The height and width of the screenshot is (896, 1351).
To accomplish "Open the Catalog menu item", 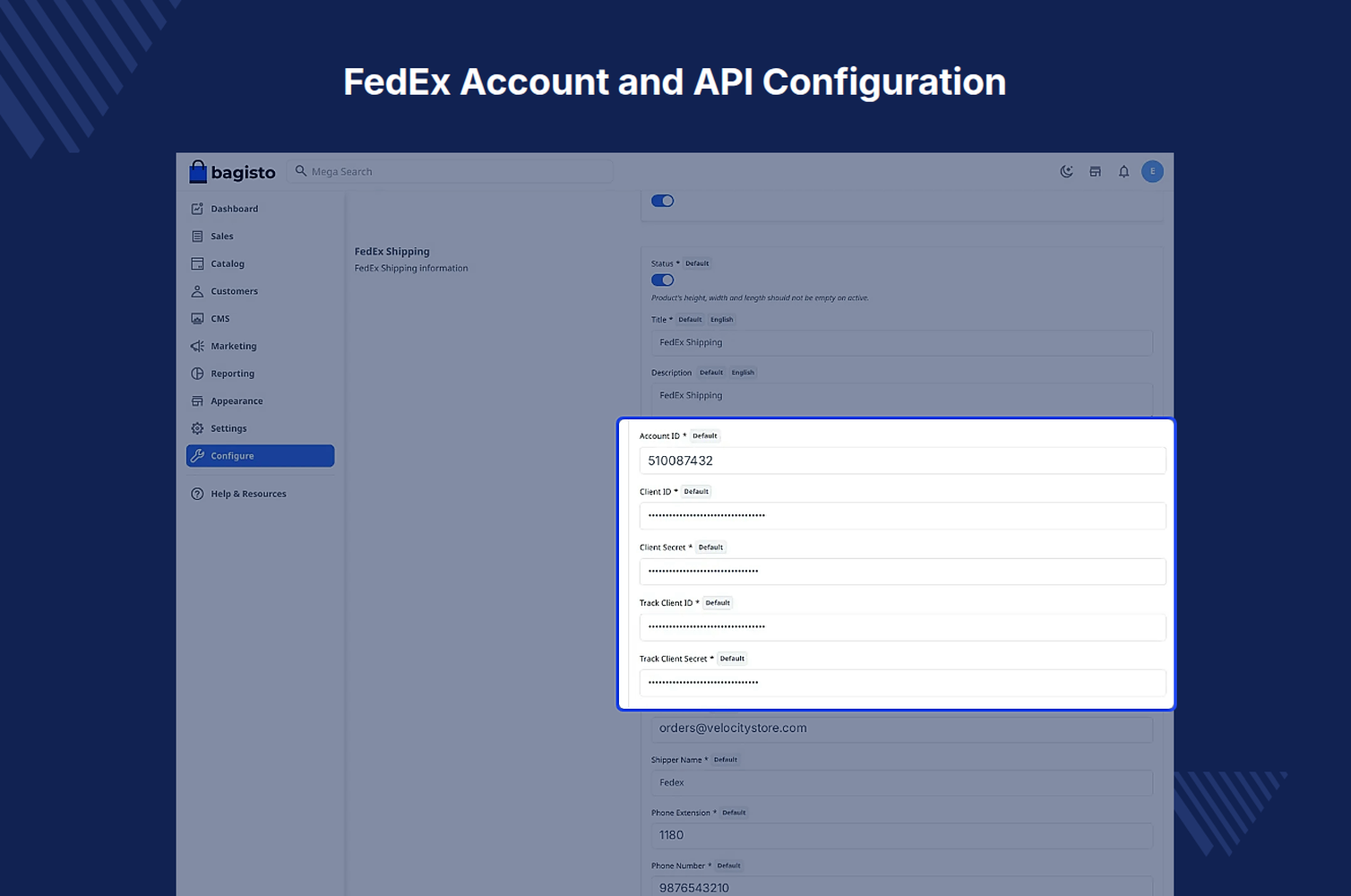I will [x=260, y=263].
